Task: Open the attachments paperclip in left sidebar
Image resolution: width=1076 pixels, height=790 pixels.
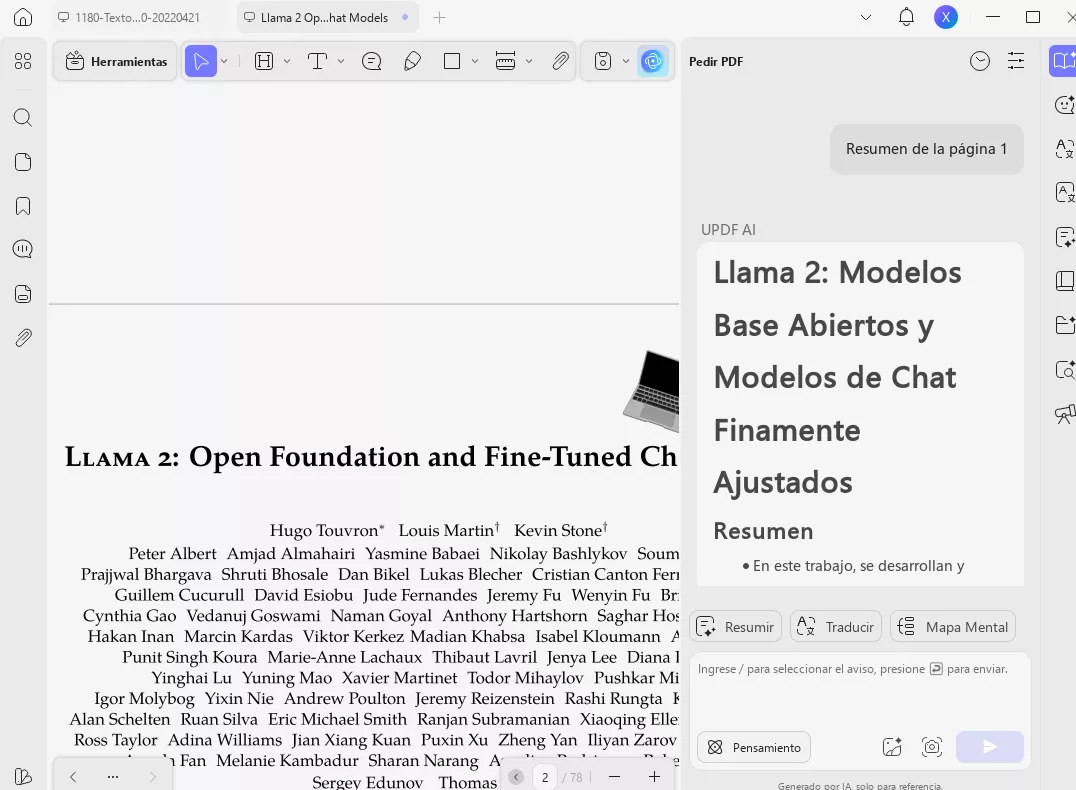Action: coord(23,338)
